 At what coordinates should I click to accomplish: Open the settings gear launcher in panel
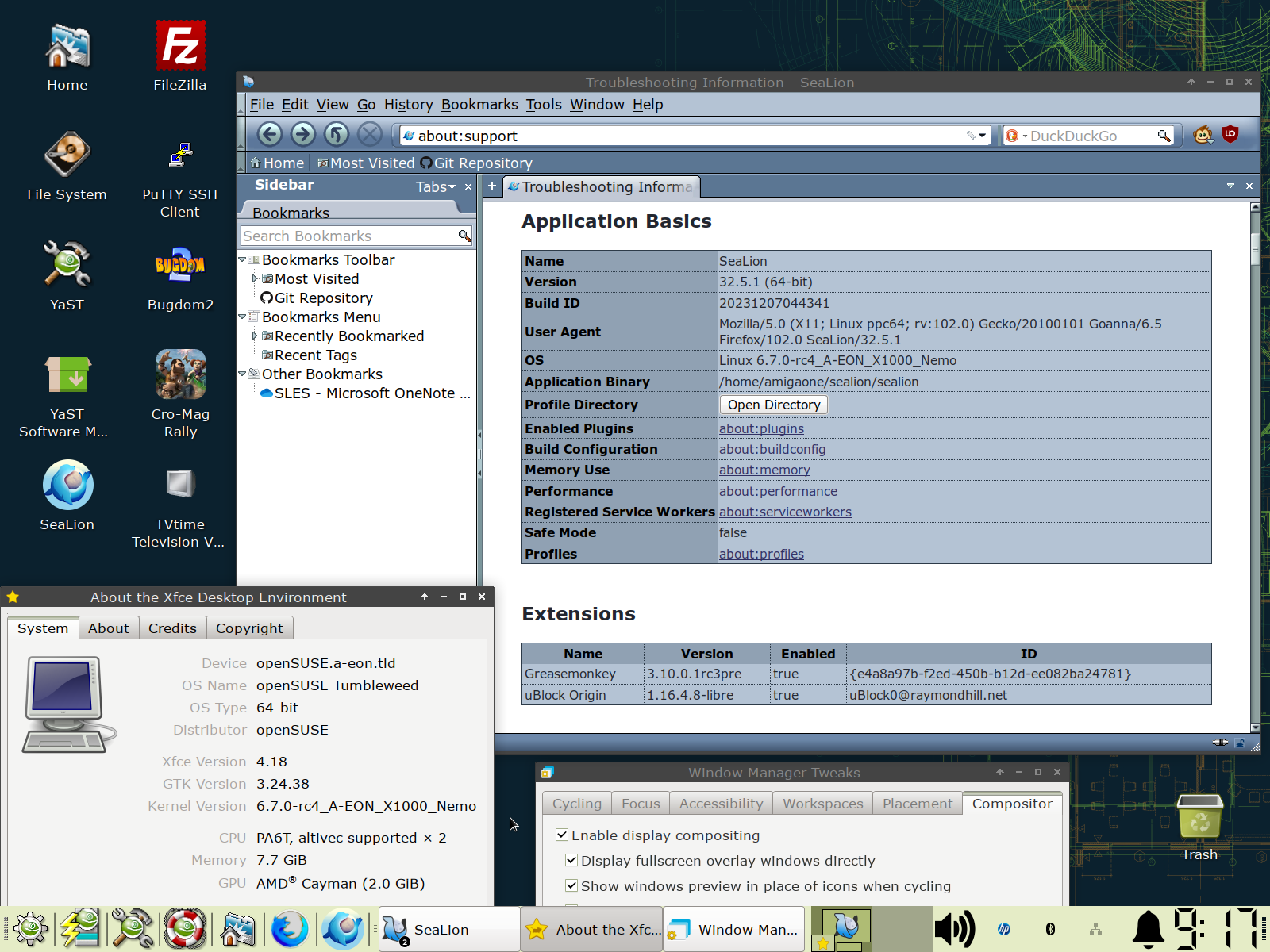pyautogui.click(x=30, y=928)
